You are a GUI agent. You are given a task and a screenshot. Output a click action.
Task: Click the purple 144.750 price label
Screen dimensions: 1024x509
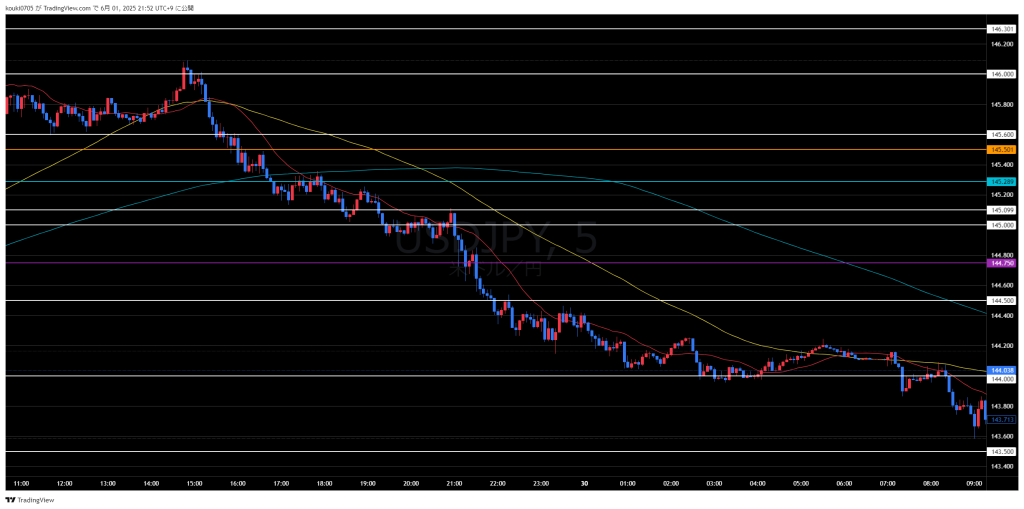[1001, 263]
